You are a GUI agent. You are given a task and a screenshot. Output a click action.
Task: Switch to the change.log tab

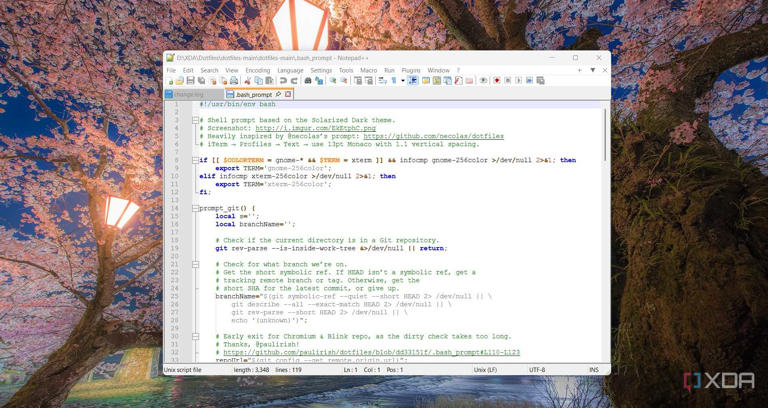click(x=188, y=94)
